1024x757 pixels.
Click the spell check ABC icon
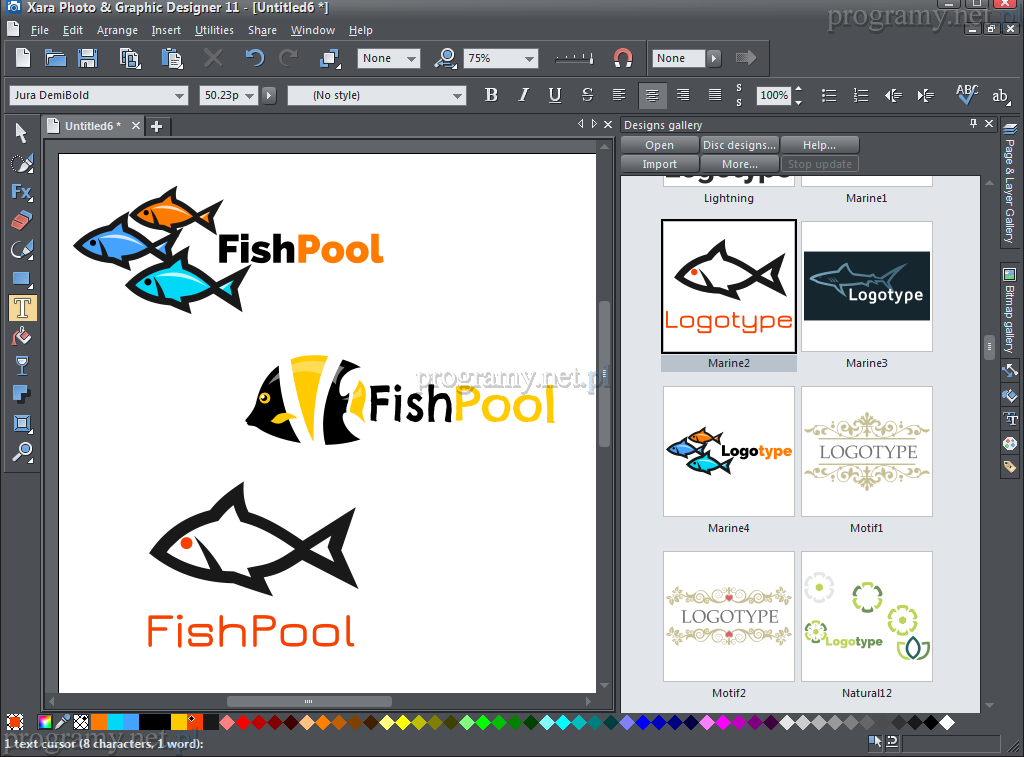click(x=967, y=95)
